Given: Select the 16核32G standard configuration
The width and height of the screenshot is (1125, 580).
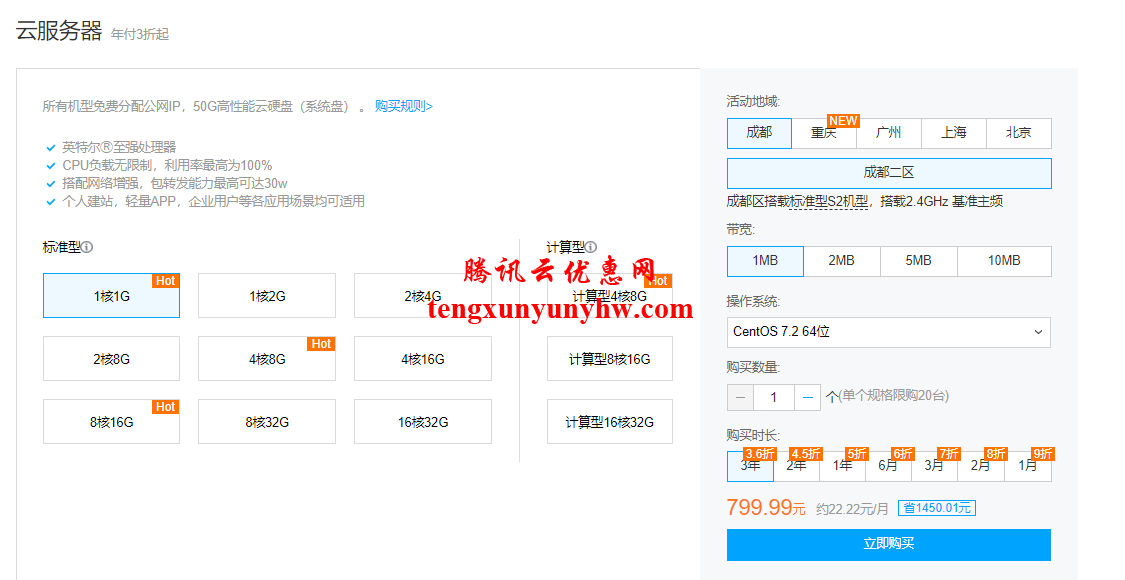Looking at the screenshot, I should 423,422.
